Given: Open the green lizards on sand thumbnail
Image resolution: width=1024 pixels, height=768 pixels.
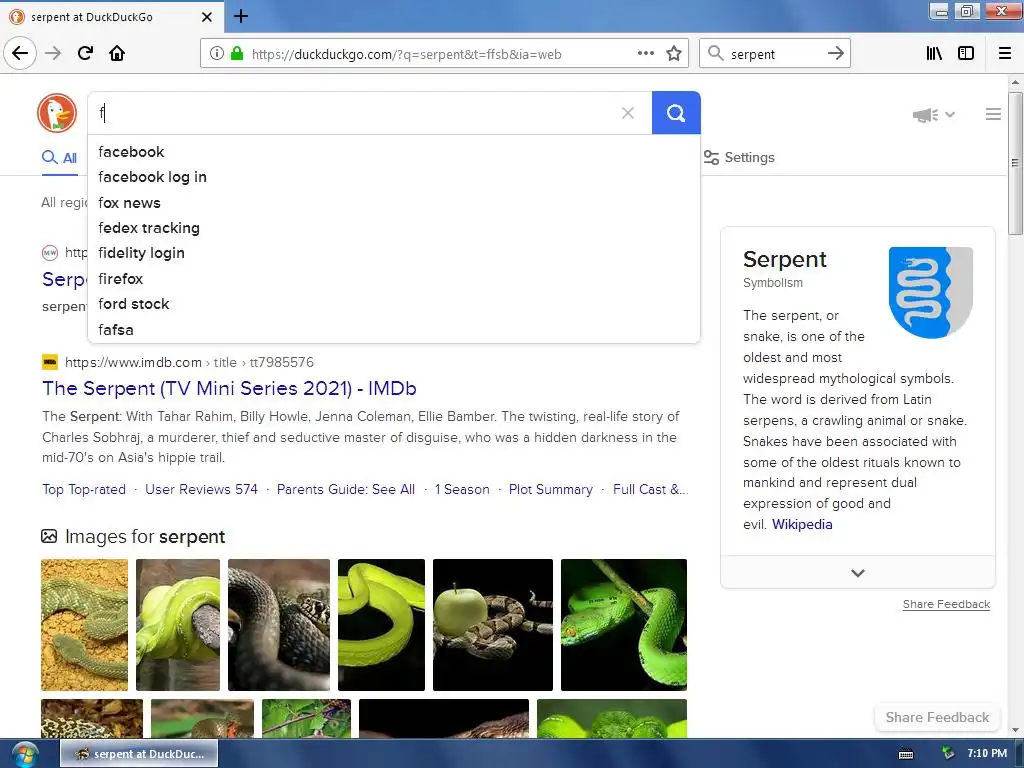Looking at the screenshot, I should [x=84, y=624].
